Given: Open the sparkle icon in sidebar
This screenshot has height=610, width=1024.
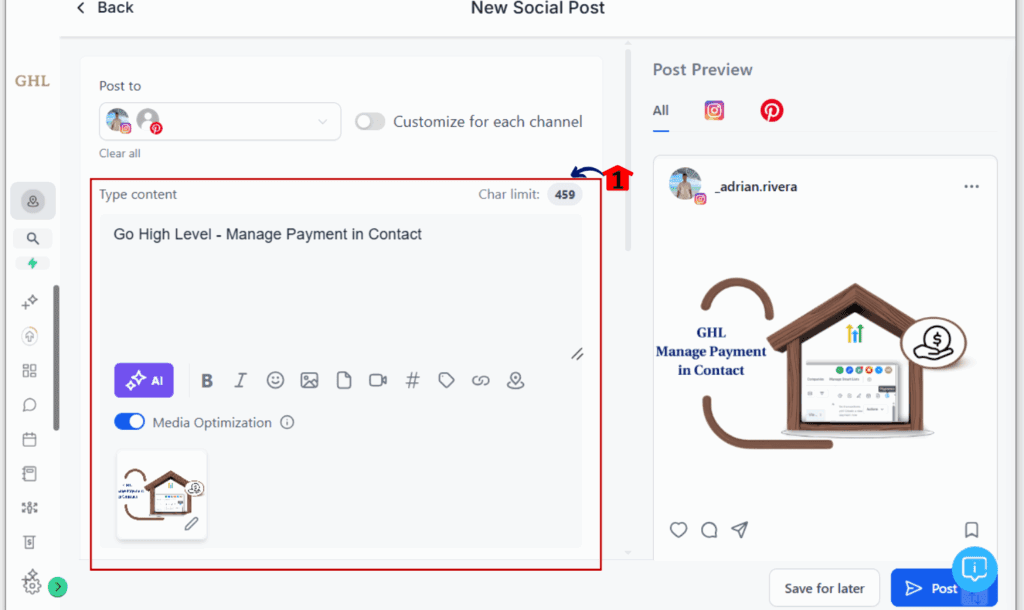Looking at the screenshot, I should (x=29, y=302).
